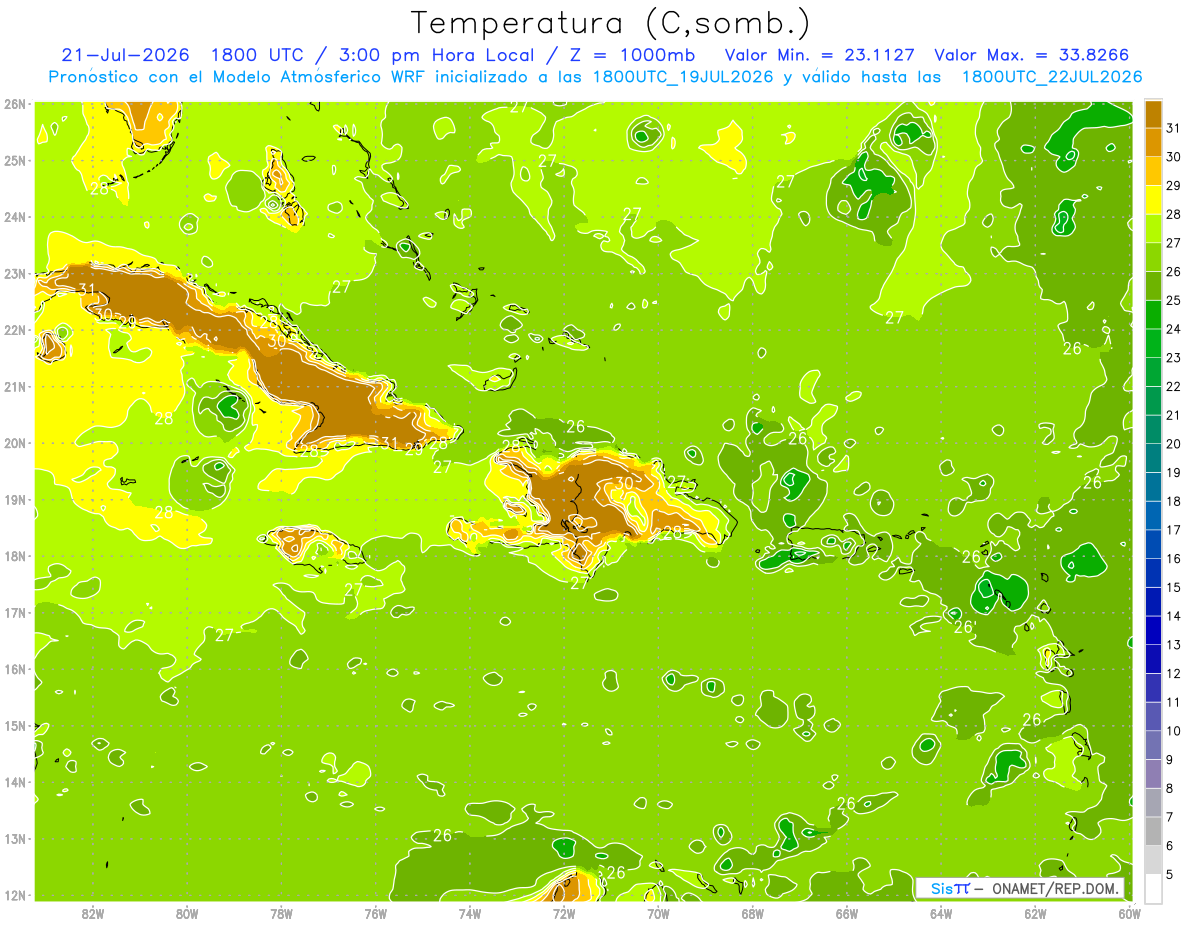Click color bar label "15"
Viewport: 1200px width, 927px height.
(1174, 588)
